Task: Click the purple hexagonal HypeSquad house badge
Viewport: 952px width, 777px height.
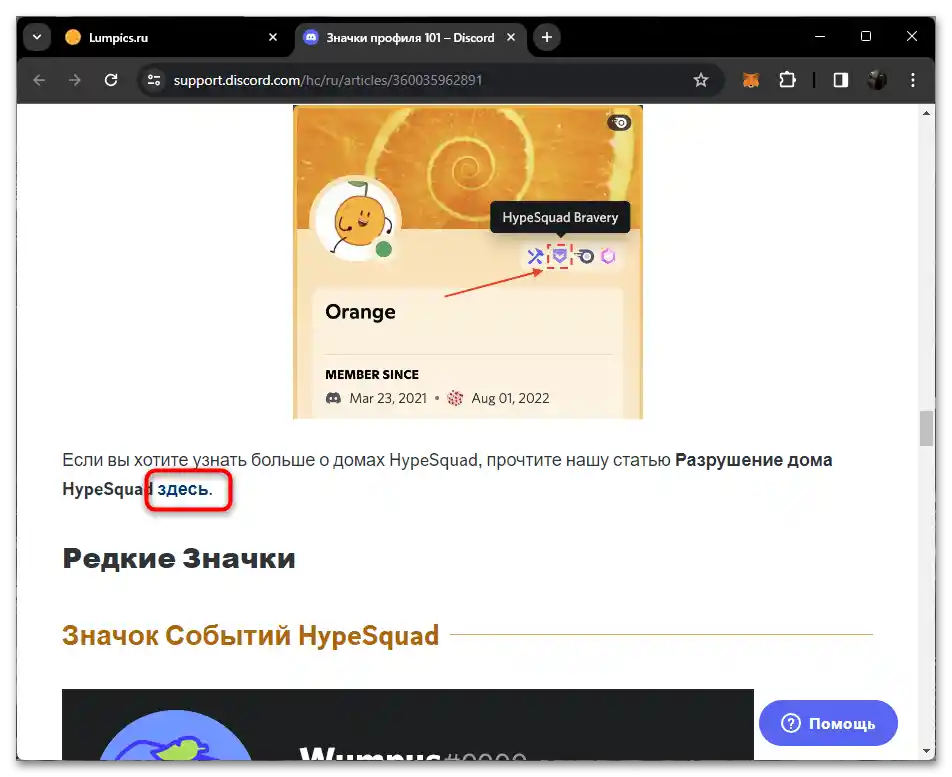Action: coord(608,256)
